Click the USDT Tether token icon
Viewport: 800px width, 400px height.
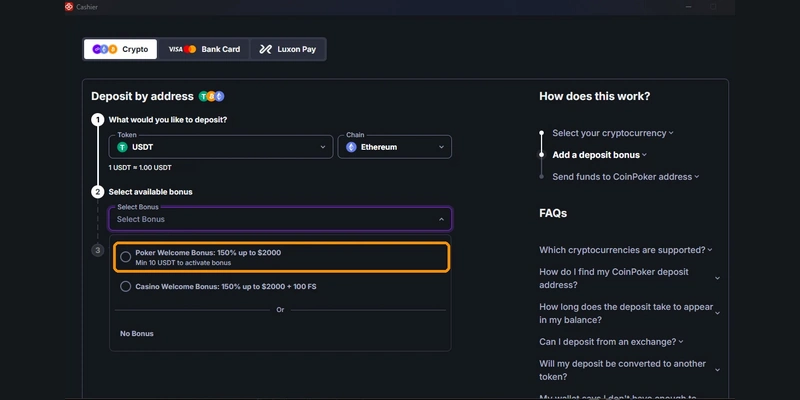(x=122, y=147)
